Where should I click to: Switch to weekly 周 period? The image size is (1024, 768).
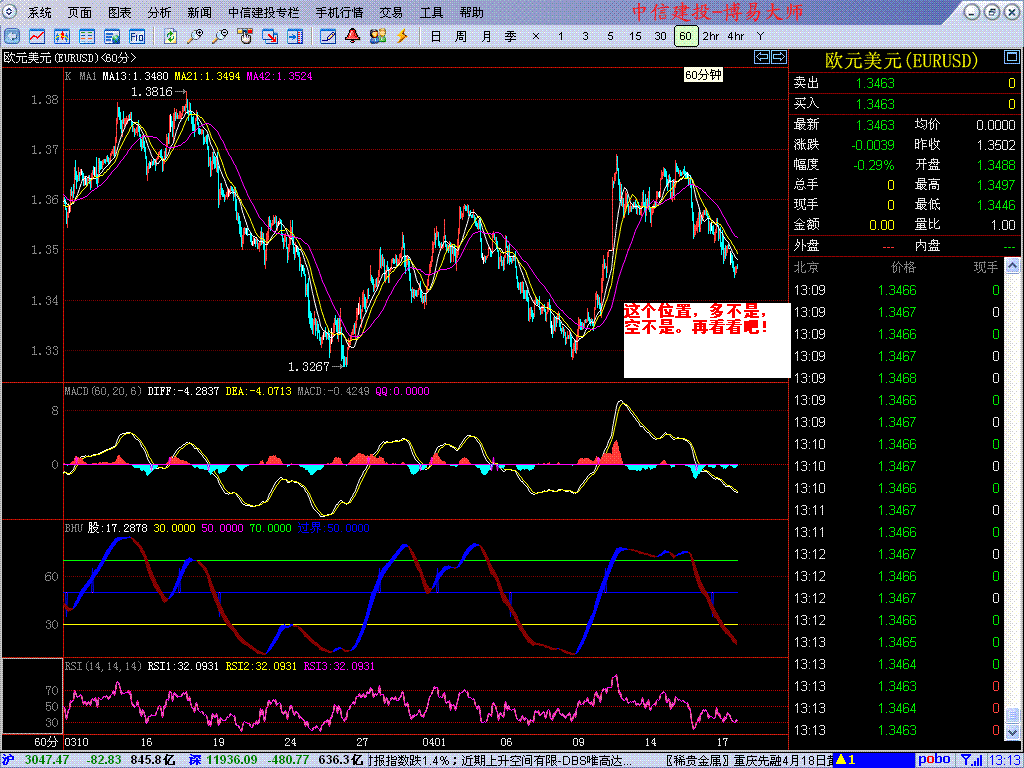[x=460, y=37]
